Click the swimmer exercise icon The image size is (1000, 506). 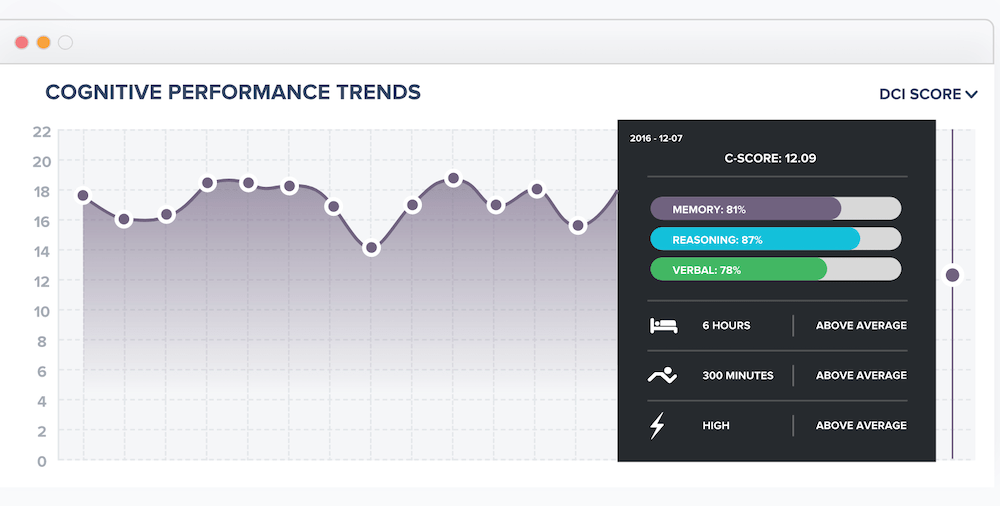(x=662, y=375)
